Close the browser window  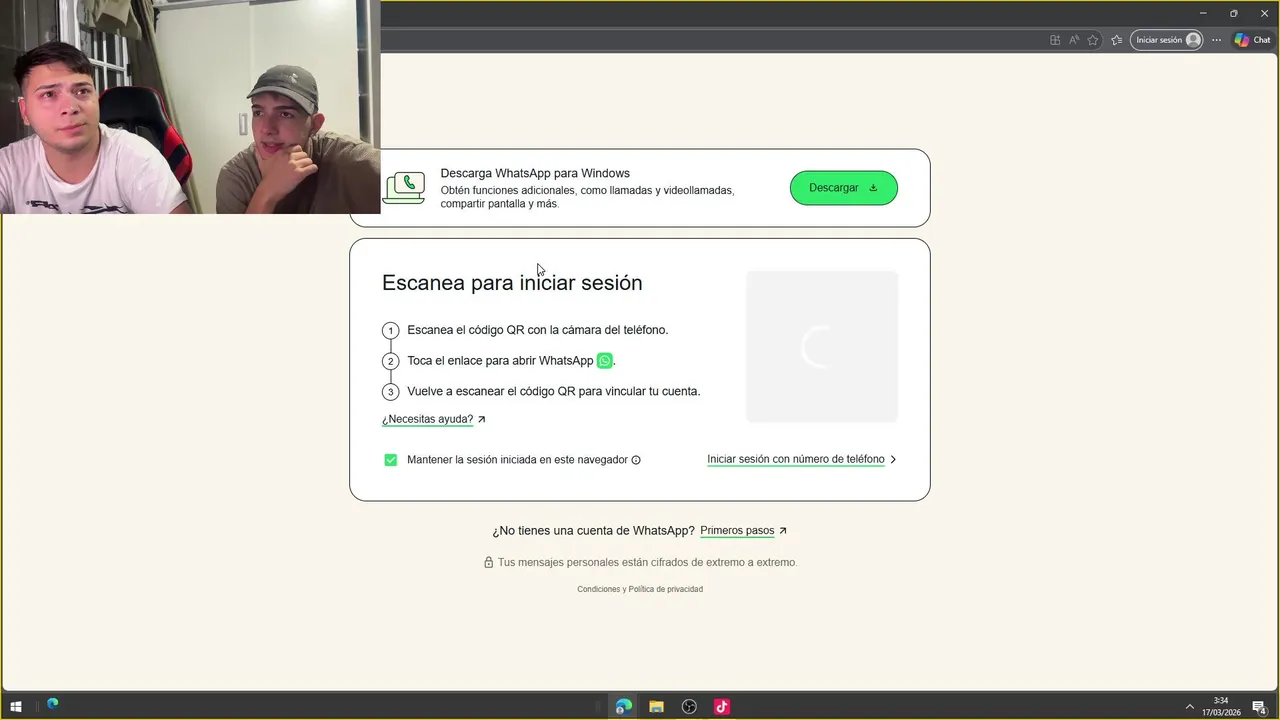click(1264, 13)
